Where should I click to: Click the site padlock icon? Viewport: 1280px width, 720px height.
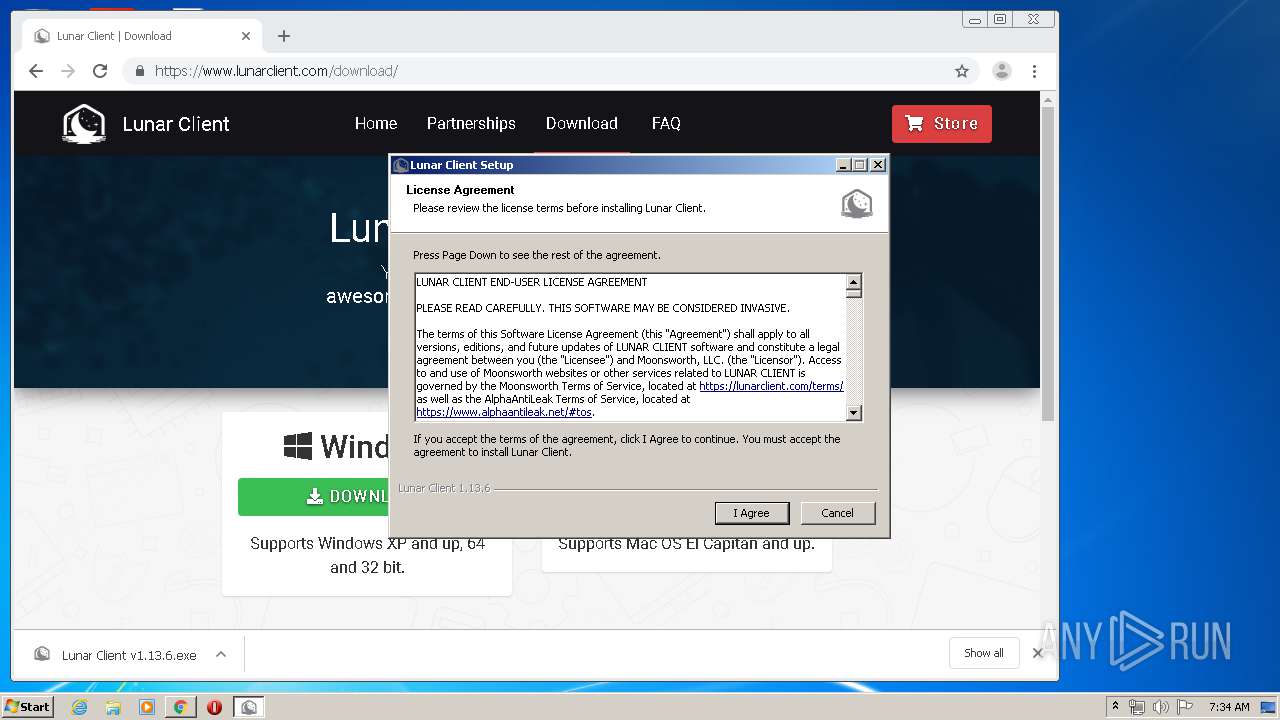pos(140,71)
